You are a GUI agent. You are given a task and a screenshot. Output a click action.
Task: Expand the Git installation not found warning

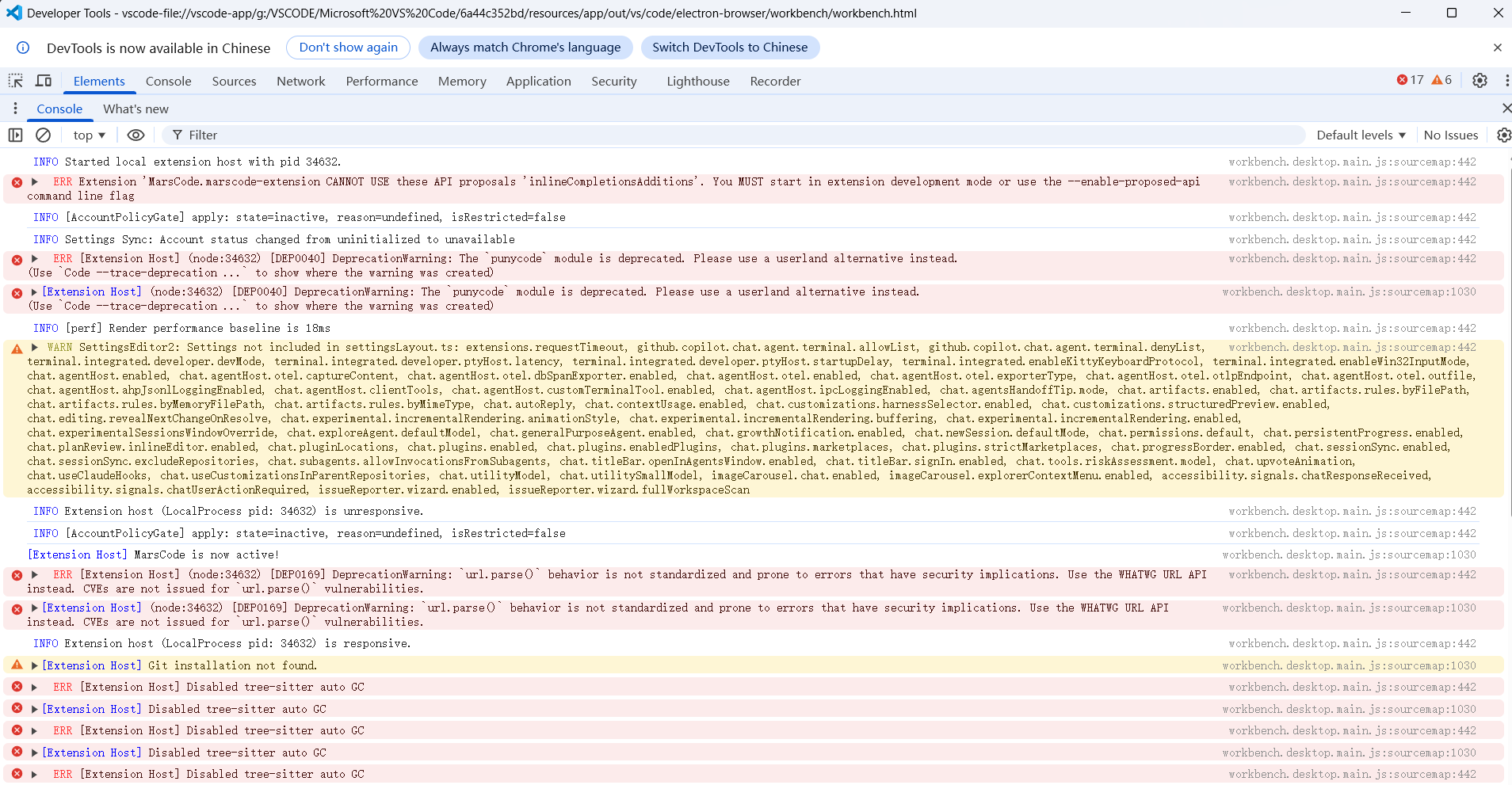pyautogui.click(x=35, y=665)
